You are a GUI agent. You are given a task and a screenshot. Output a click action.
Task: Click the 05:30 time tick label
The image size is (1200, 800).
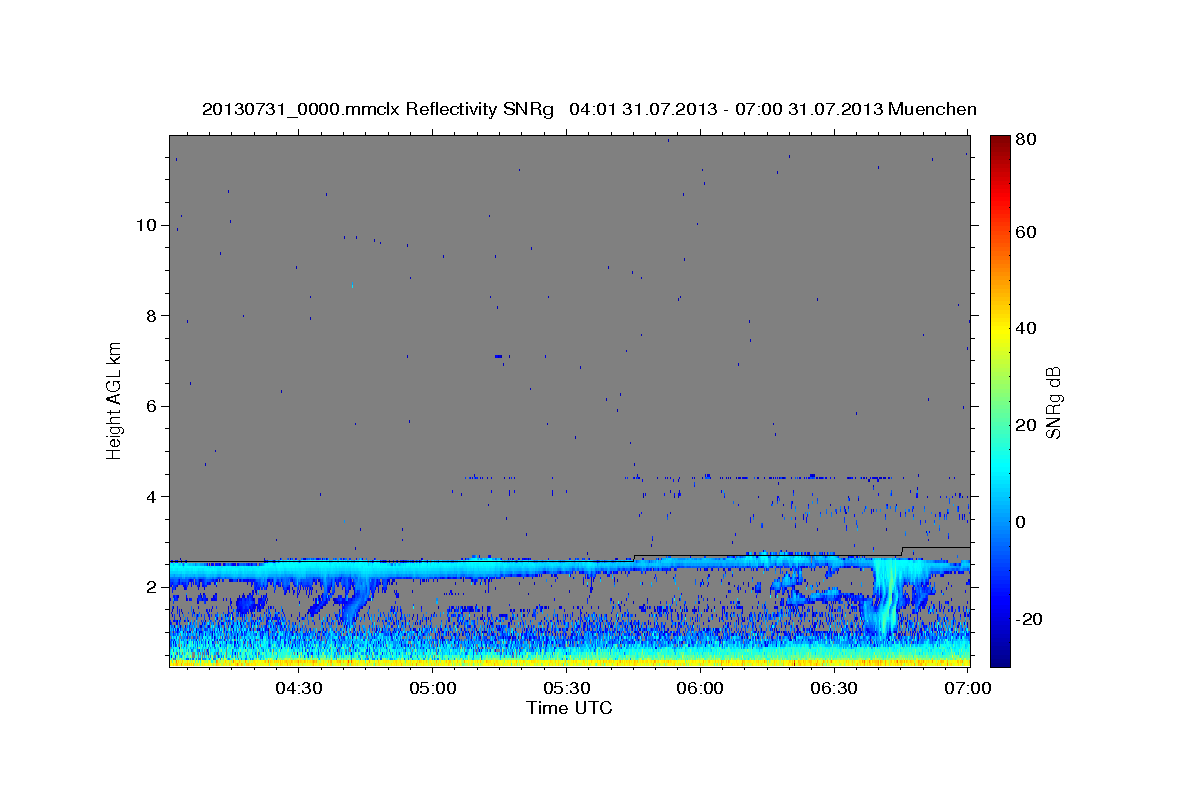[566, 688]
